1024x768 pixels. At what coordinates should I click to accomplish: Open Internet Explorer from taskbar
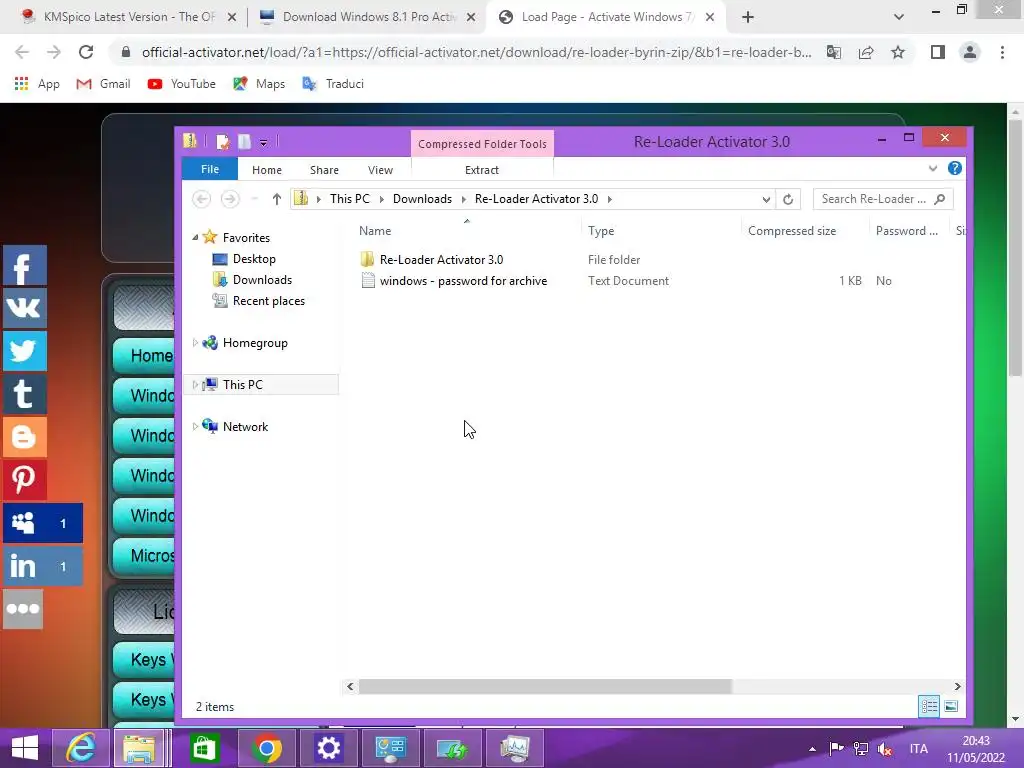click(80, 748)
